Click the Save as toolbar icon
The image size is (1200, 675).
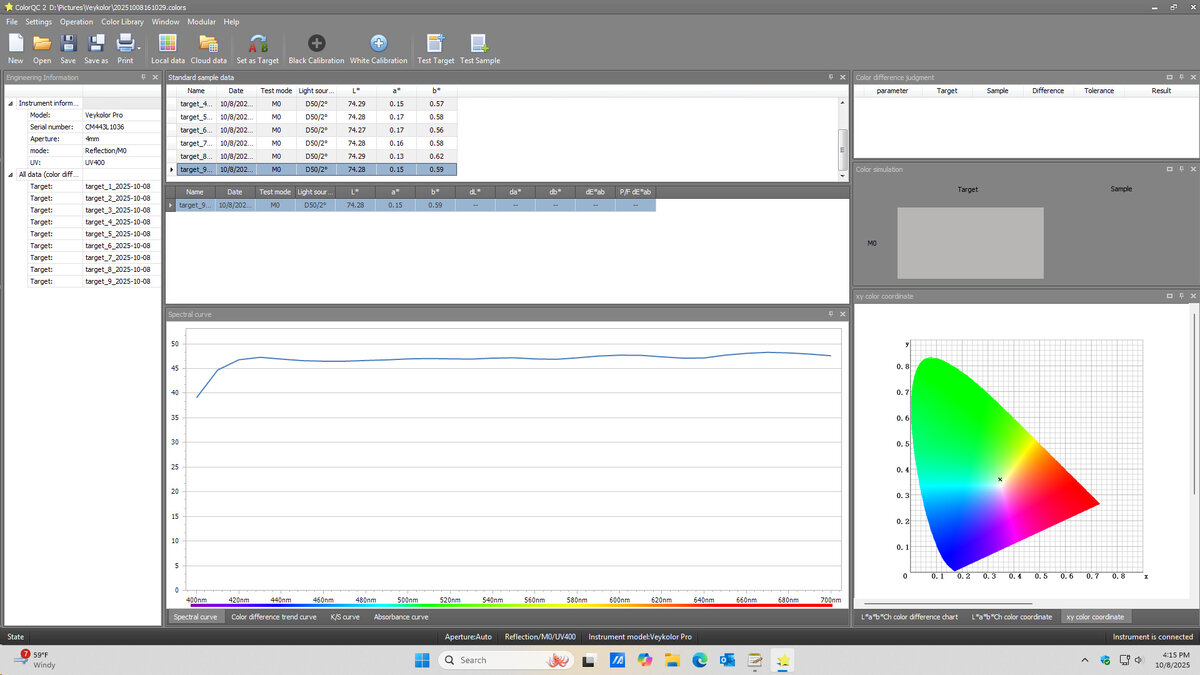pyautogui.click(x=96, y=44)
